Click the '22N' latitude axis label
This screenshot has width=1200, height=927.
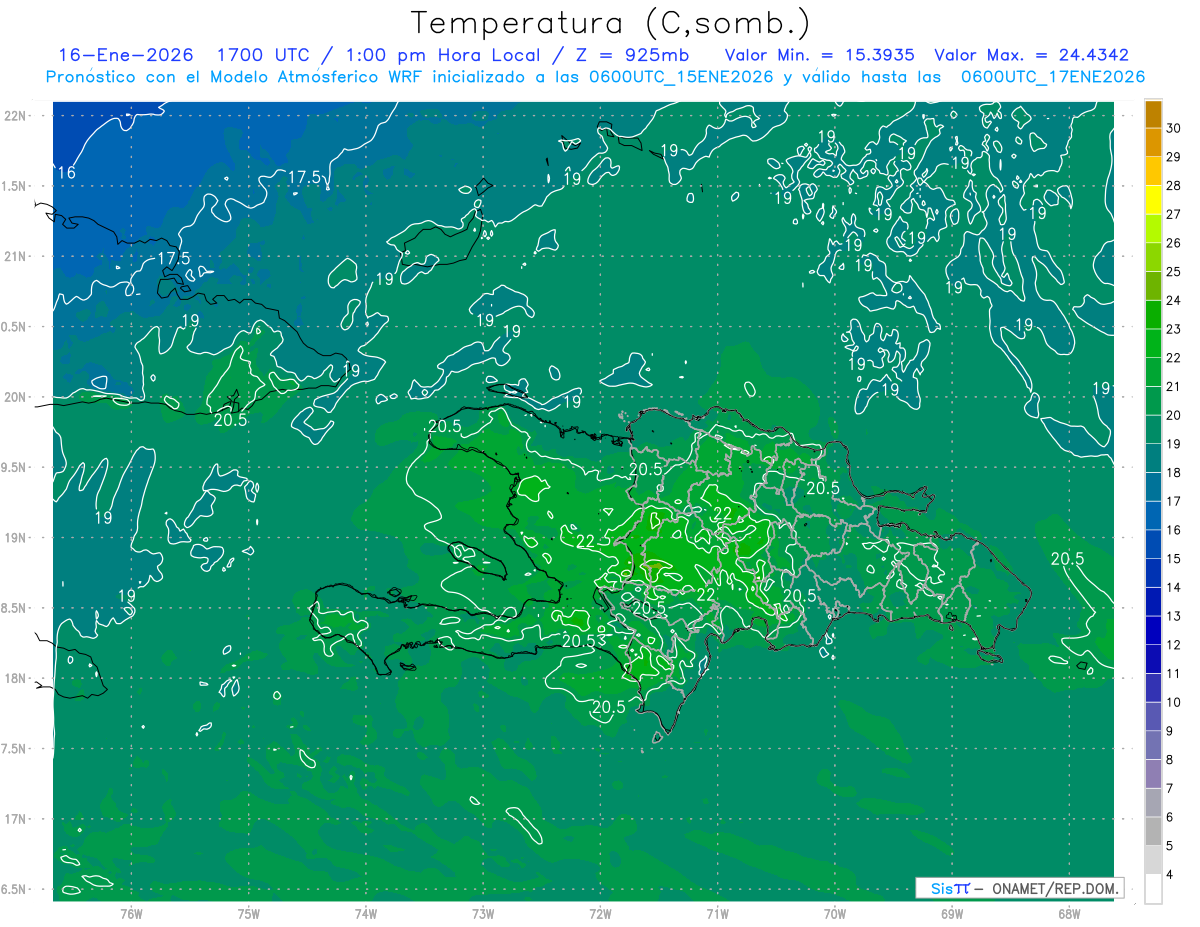point(16,115)
